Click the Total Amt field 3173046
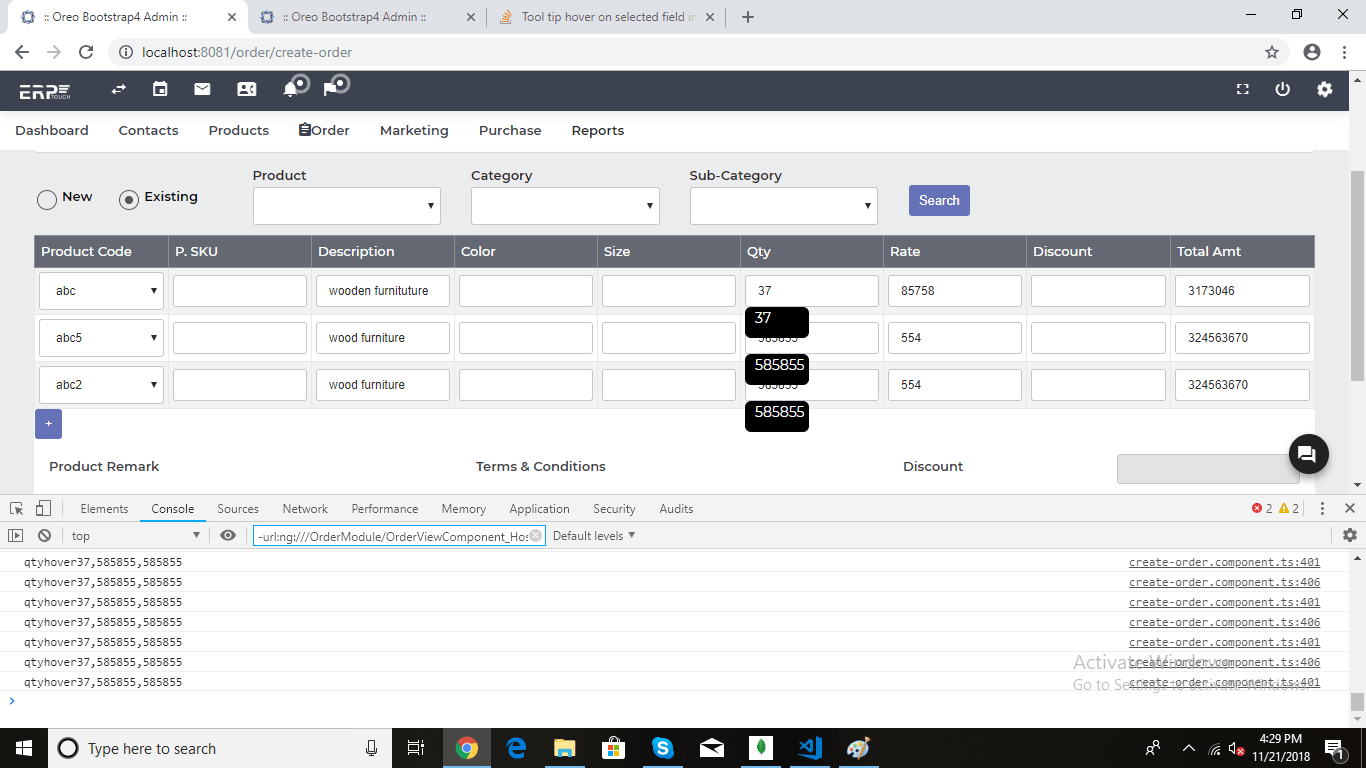 click(1242, 291)
